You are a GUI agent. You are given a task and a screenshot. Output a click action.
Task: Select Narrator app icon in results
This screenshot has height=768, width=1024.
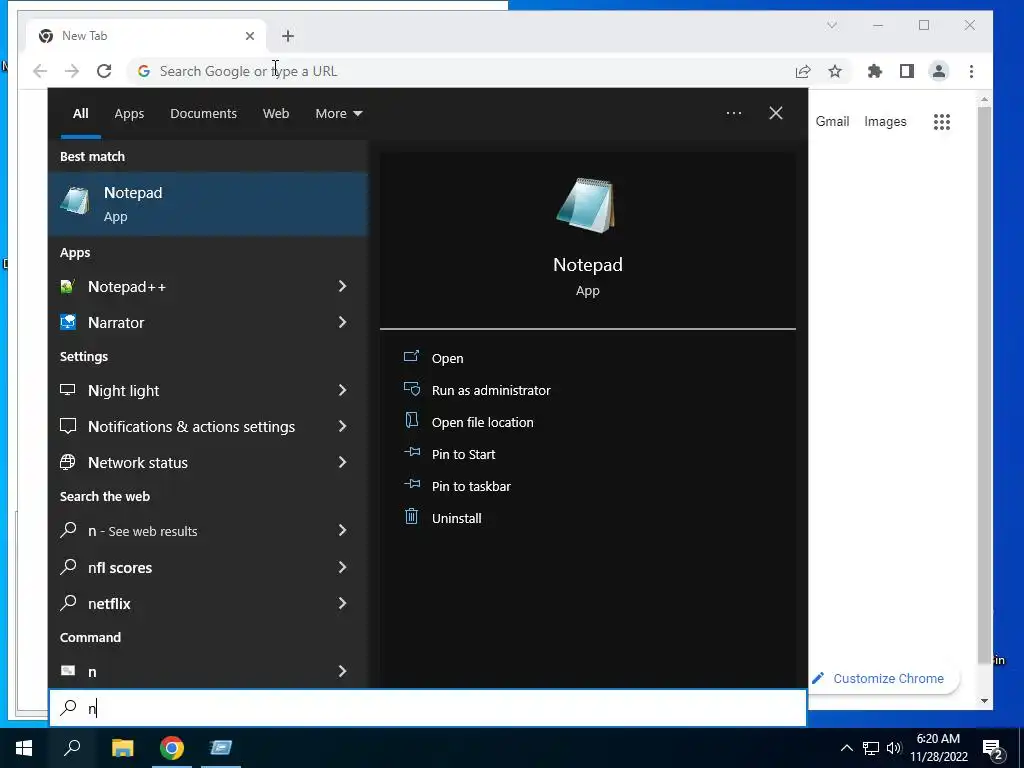coord(67,322)
